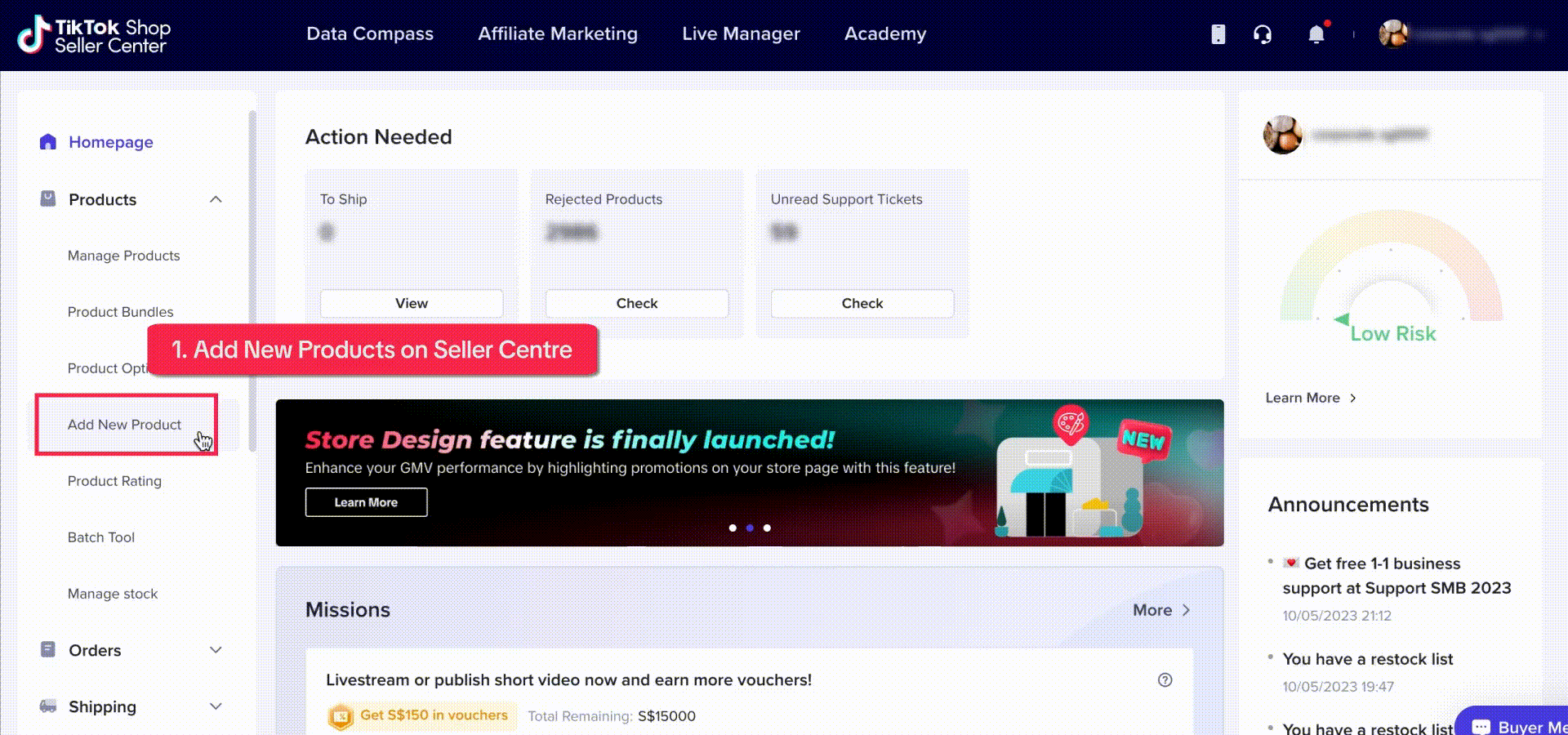Click Check under Rejected Products
The width and height of the screenshot is (1568, 735).
636,304
